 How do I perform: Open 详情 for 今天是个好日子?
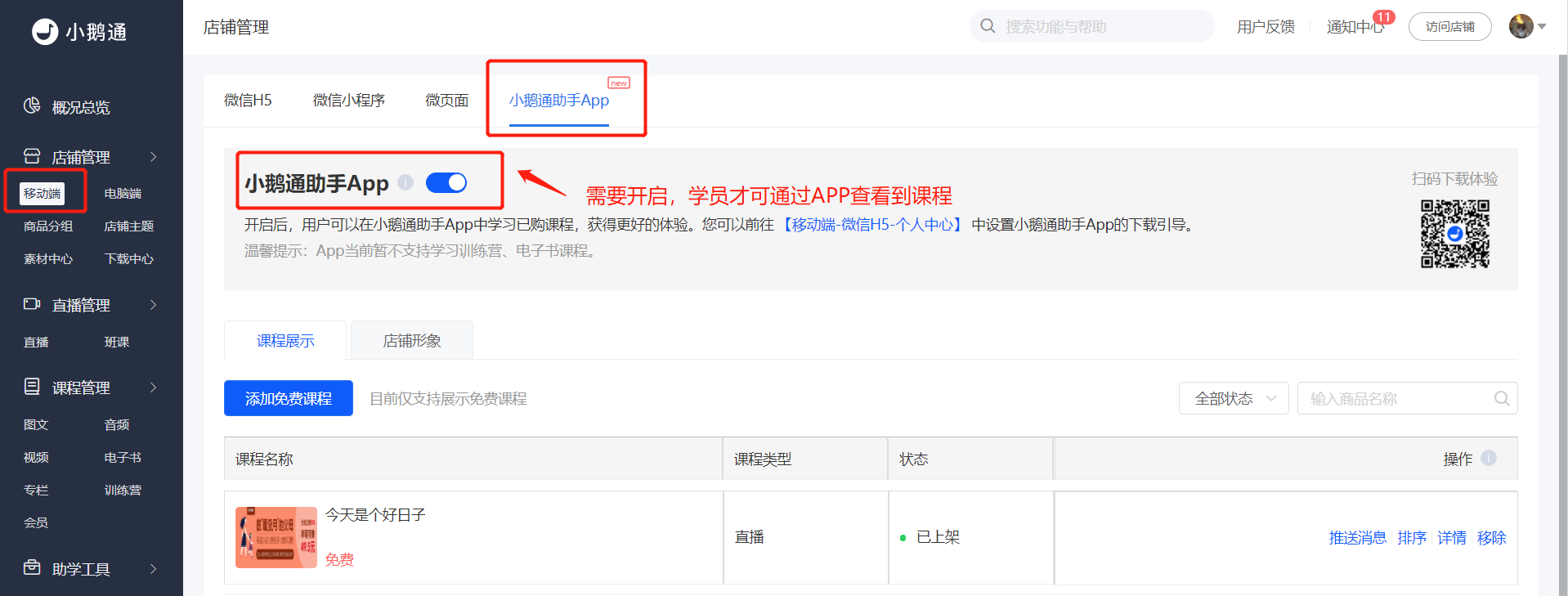coord(1452,538)
